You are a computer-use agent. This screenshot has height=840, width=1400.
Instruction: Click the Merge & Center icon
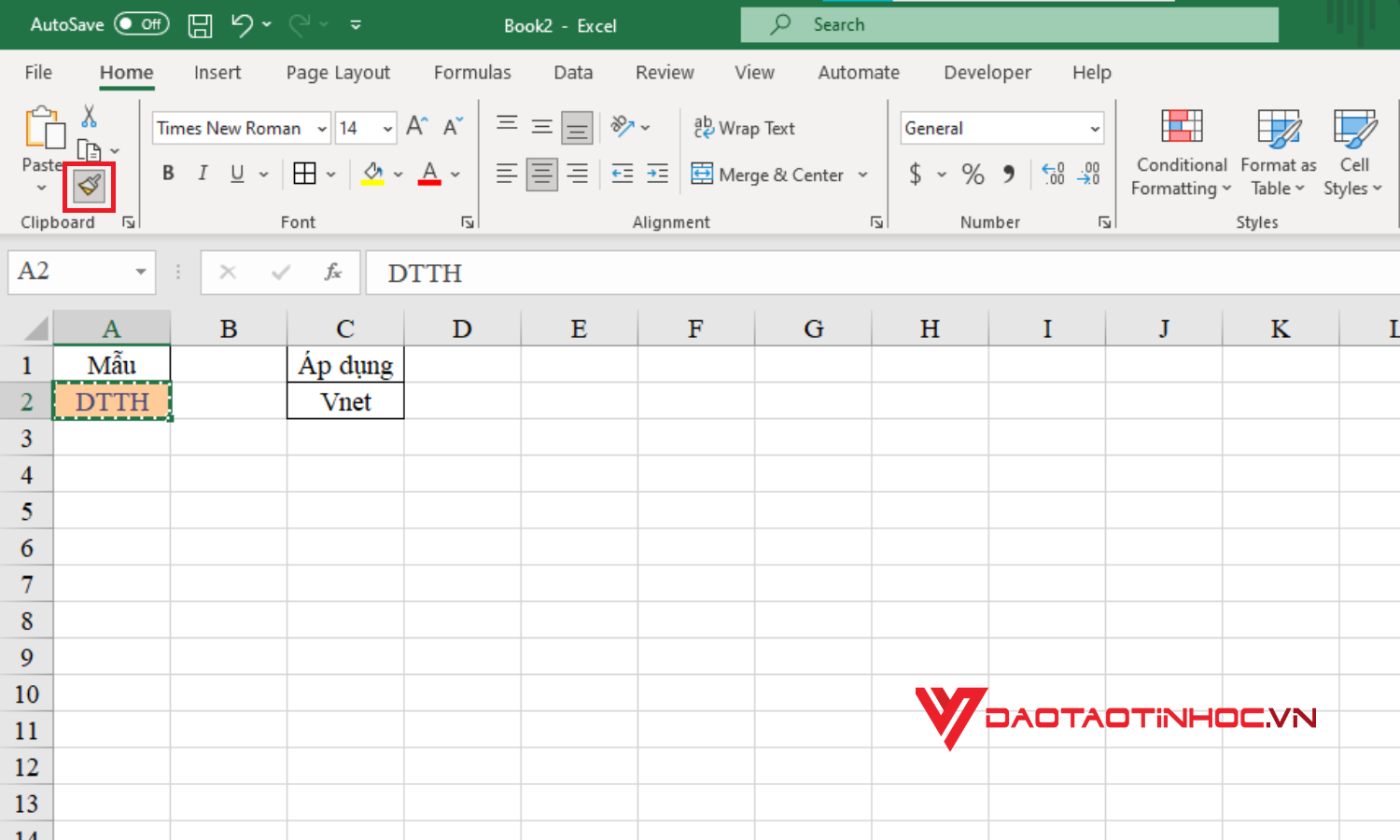click(x=702, y=174)
